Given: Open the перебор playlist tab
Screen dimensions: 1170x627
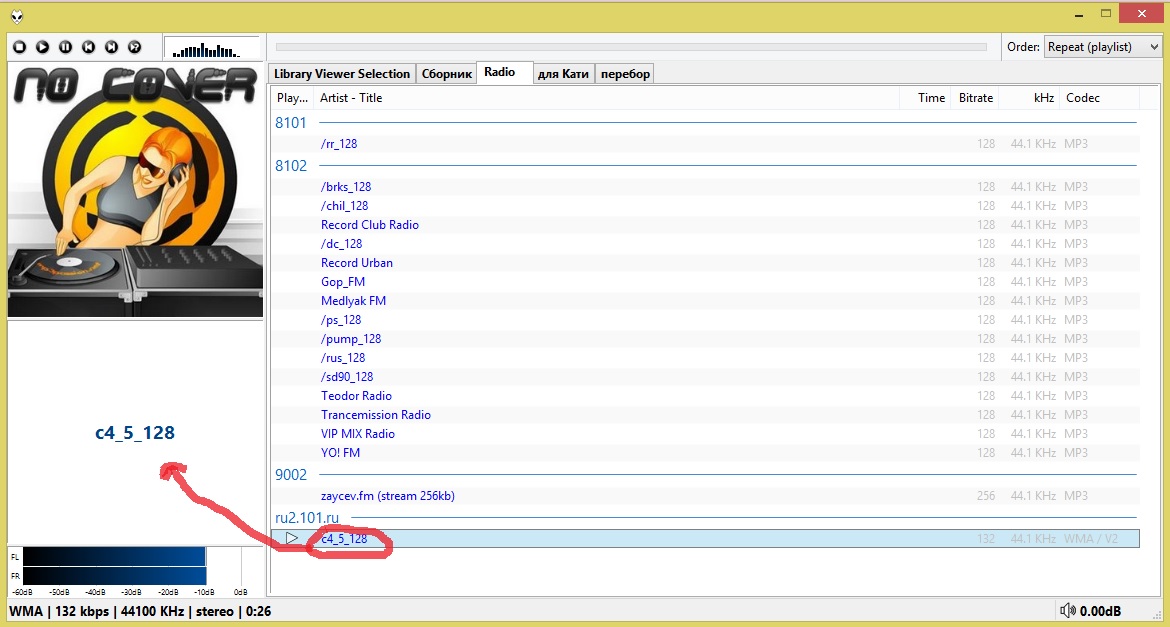Looking at the screenshot, I should [x=625, y=74].
